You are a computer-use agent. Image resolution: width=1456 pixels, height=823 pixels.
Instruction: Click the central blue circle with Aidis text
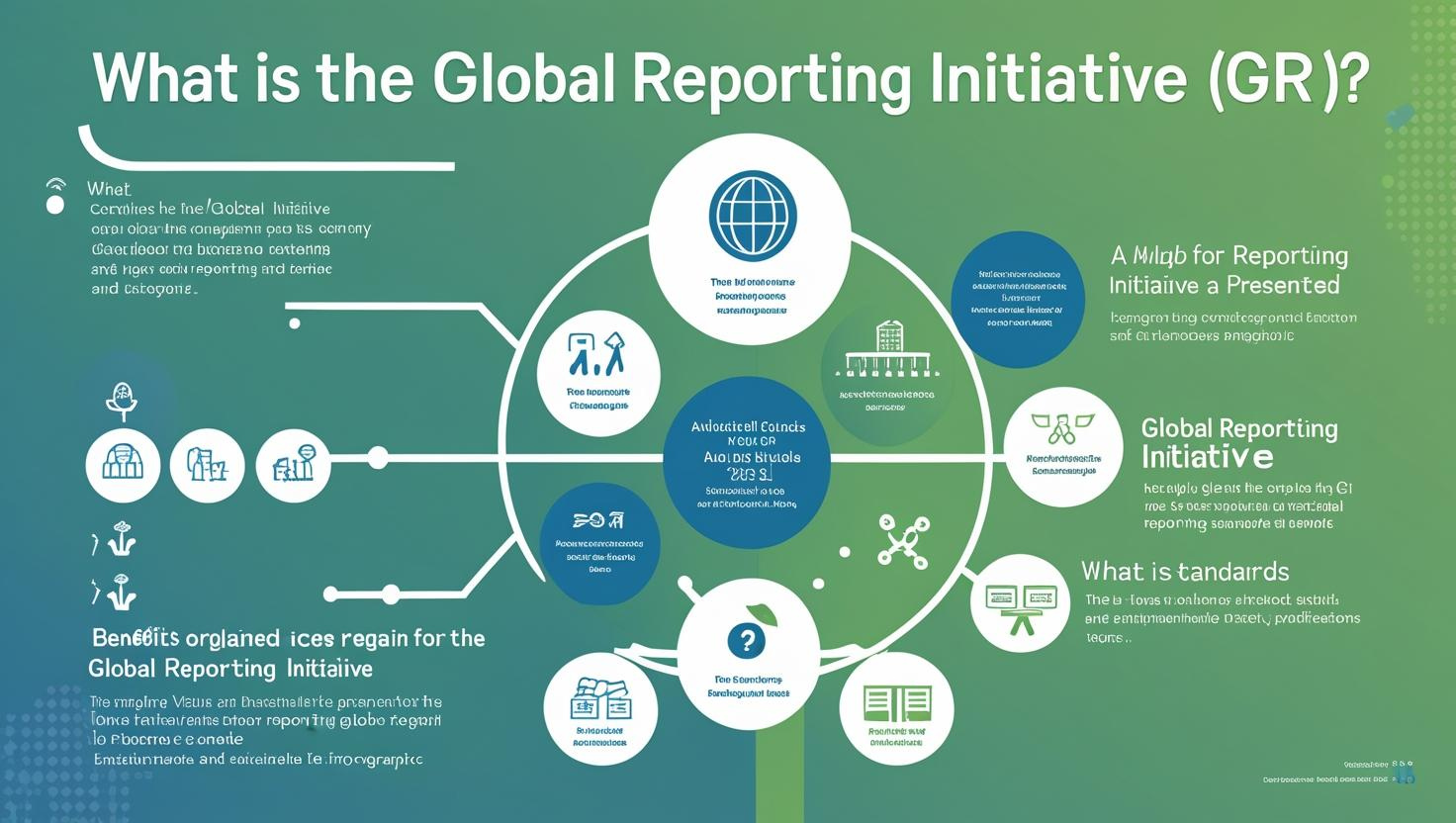[748, 463]
